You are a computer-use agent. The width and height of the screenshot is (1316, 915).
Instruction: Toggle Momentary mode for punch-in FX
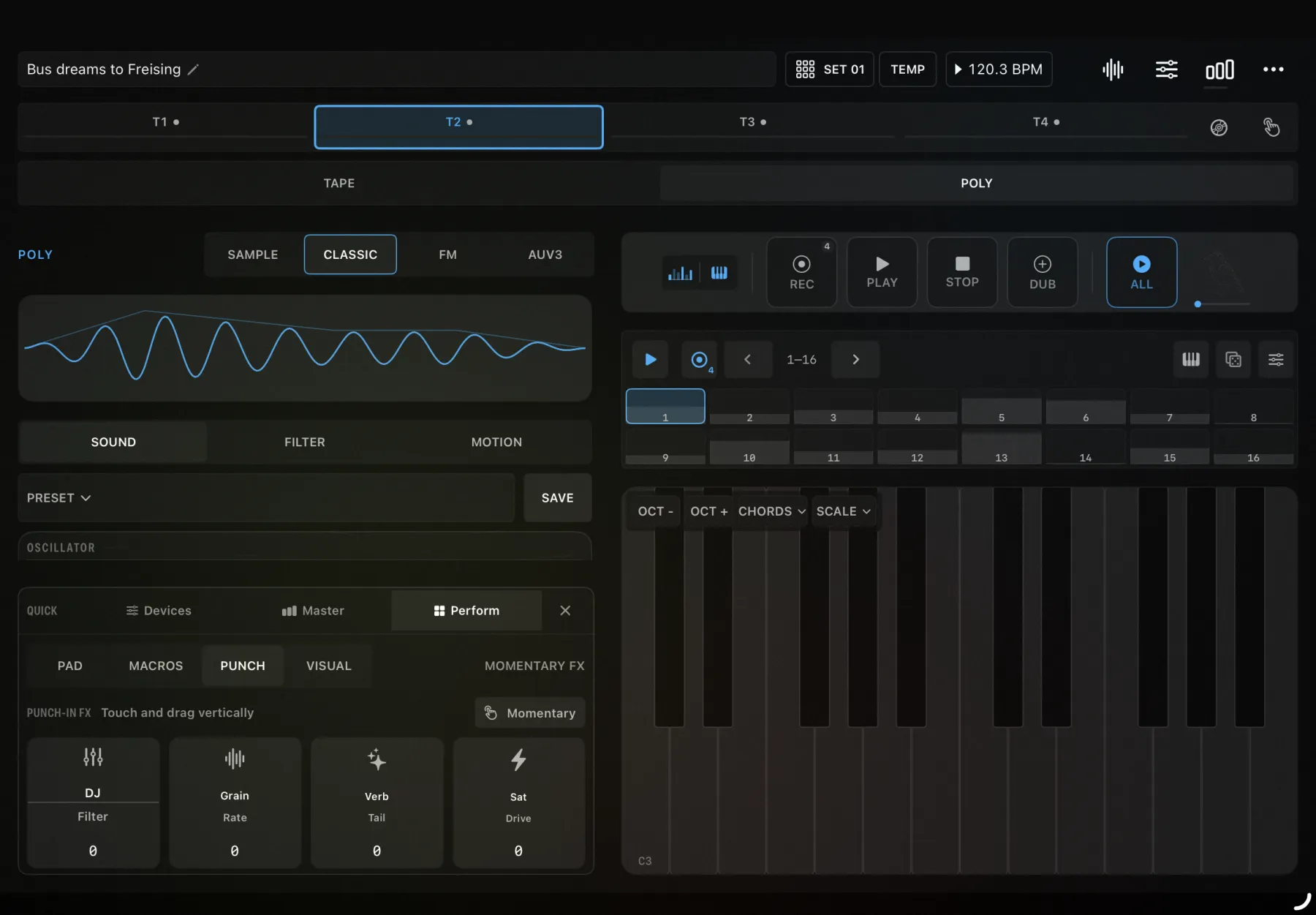[x=530, y=713]
